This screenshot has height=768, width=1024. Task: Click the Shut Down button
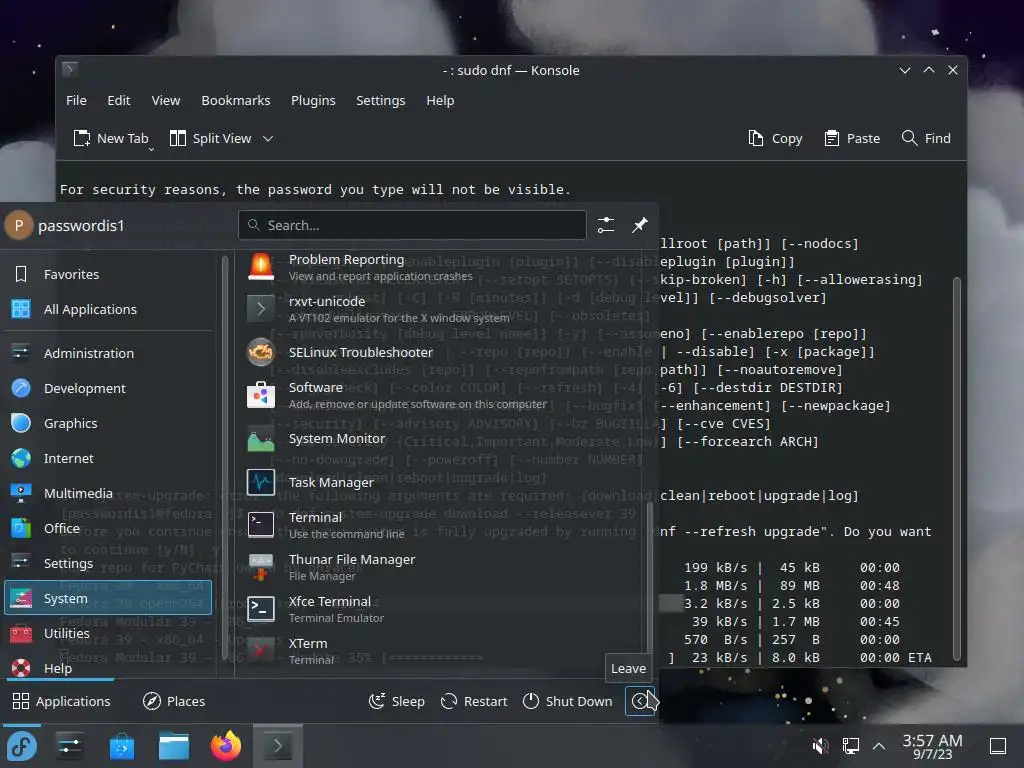tap(568, 701)
